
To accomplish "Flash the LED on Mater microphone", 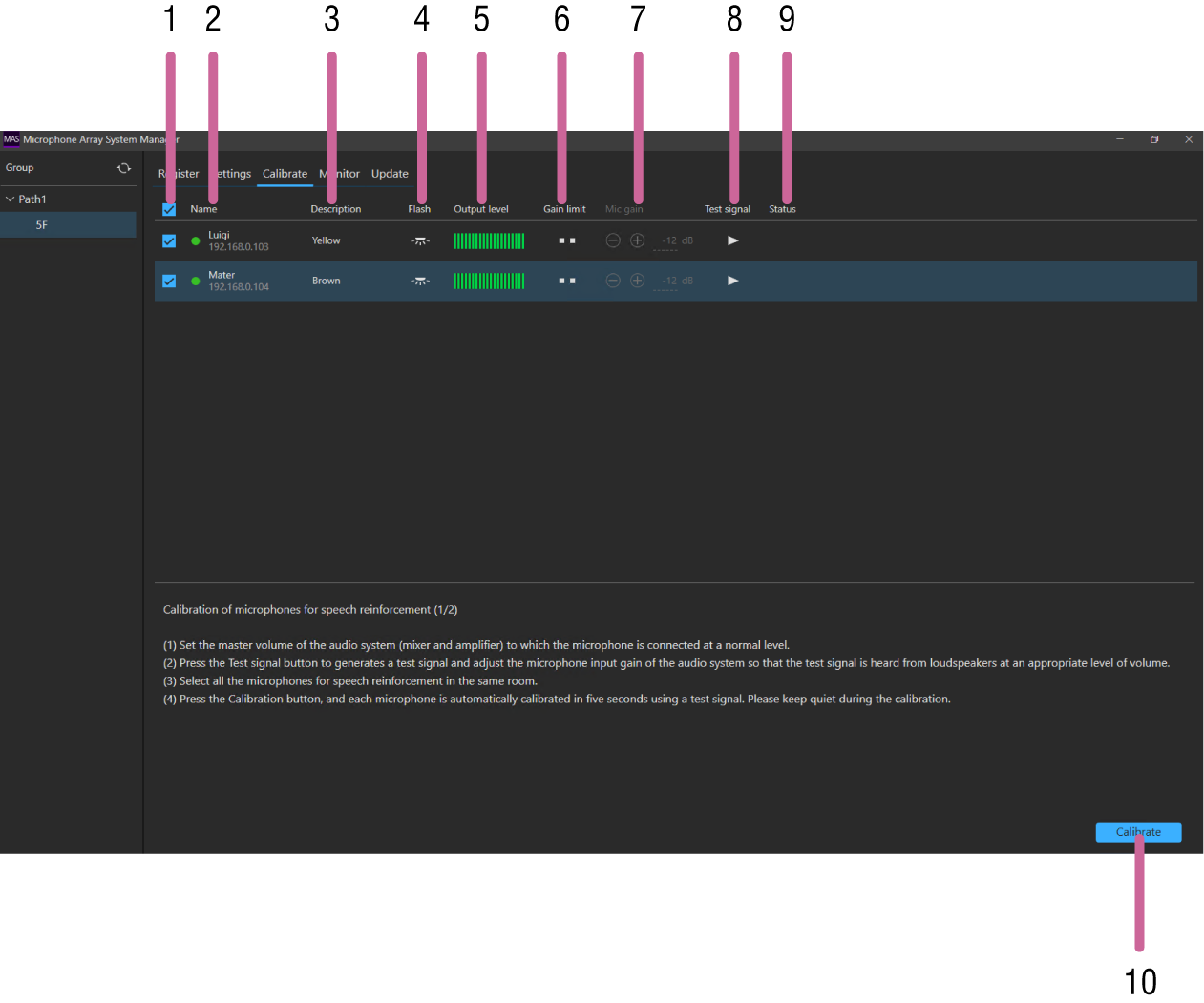I will 420,281.
